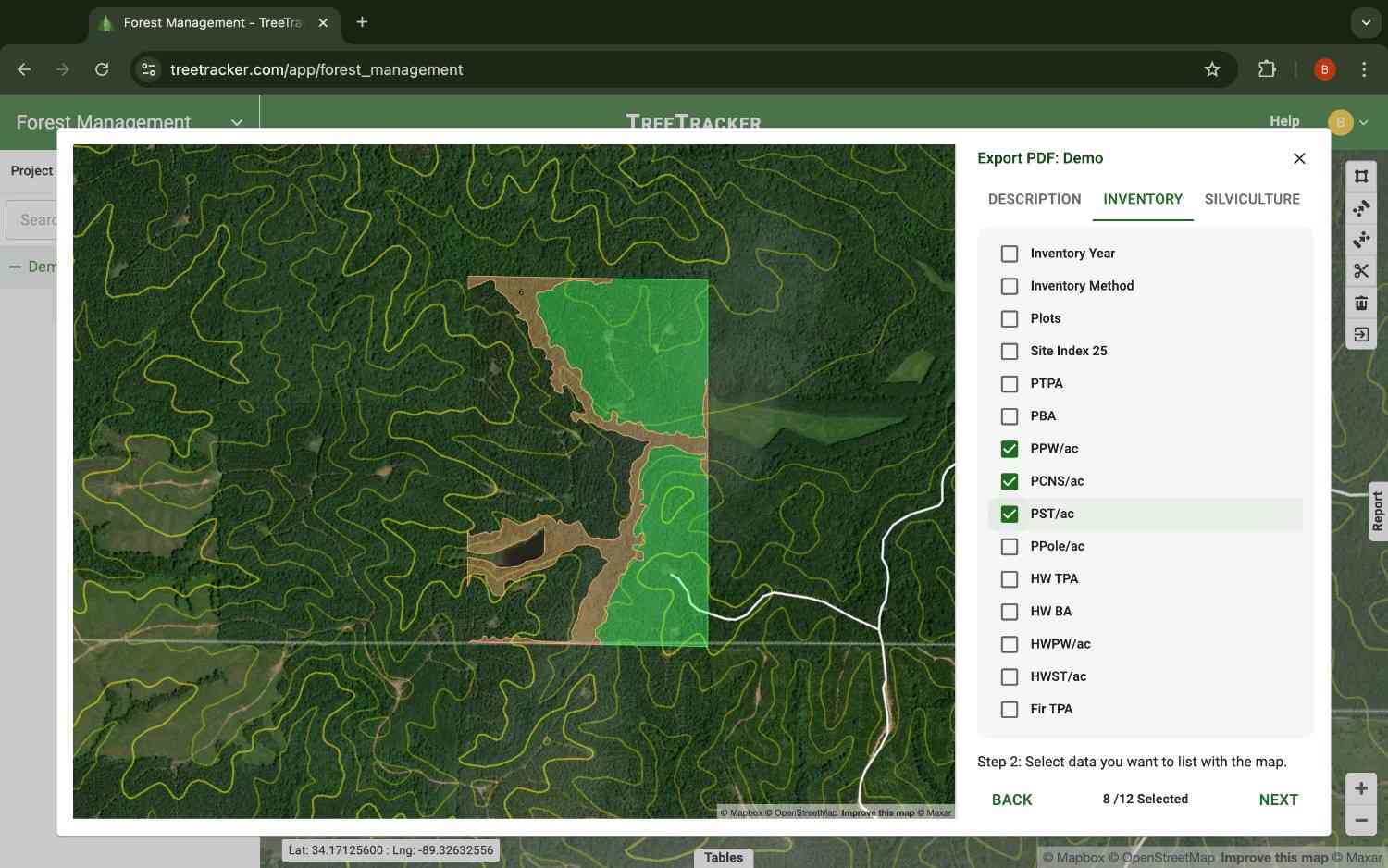Expand the user account chevron near Help
Image resolution: width=1388 pixels, height=868 pixels.
click(x=1362, y=121)
